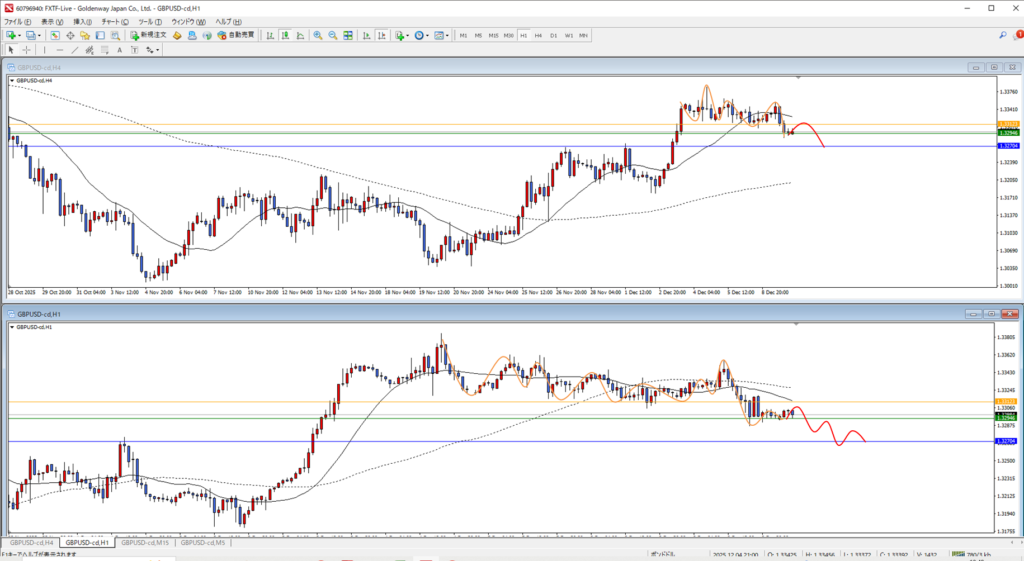
Task: Click the search icon at top right
Action: (1002, 35)
